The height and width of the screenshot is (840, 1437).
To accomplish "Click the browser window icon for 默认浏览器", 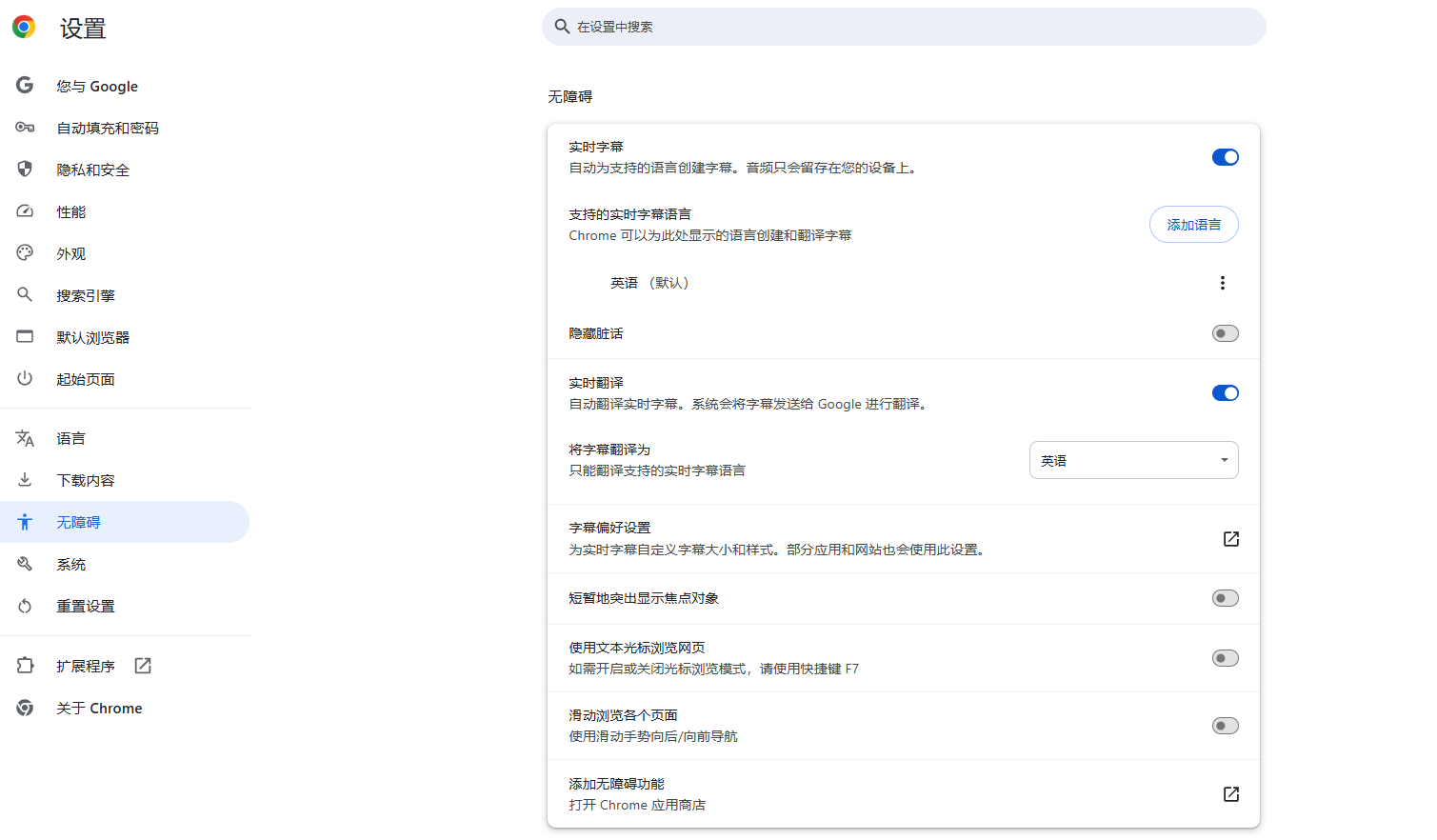I will [x=25, y=337].
